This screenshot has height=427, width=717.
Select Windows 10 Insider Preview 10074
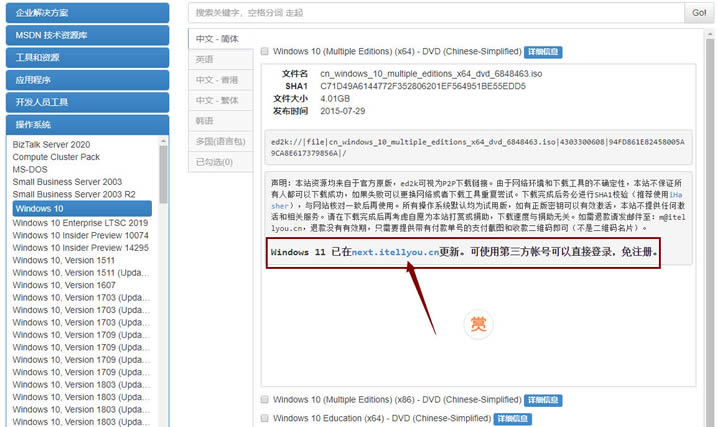coord(80,235)
